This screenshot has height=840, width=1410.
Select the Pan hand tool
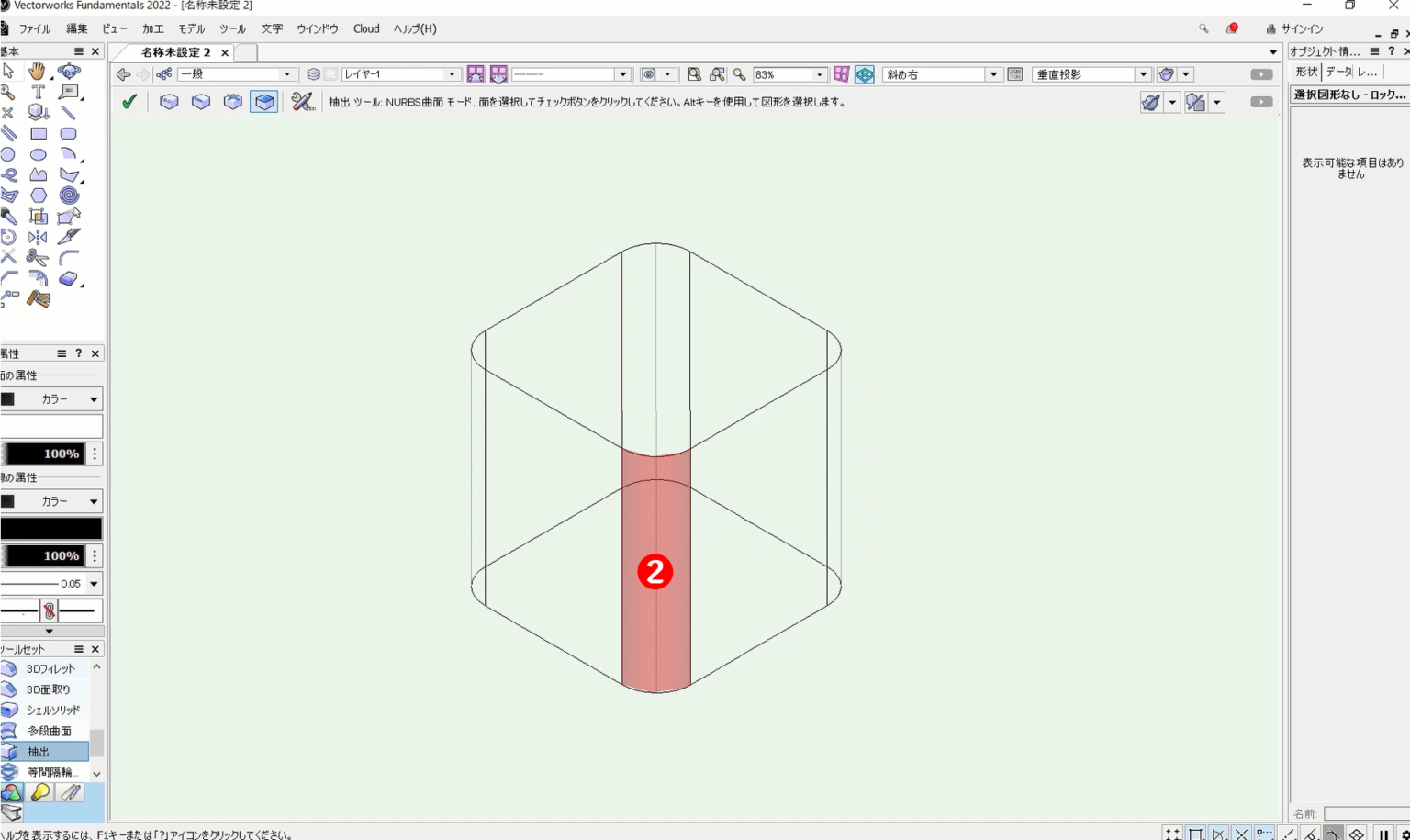tap(37, 71)
